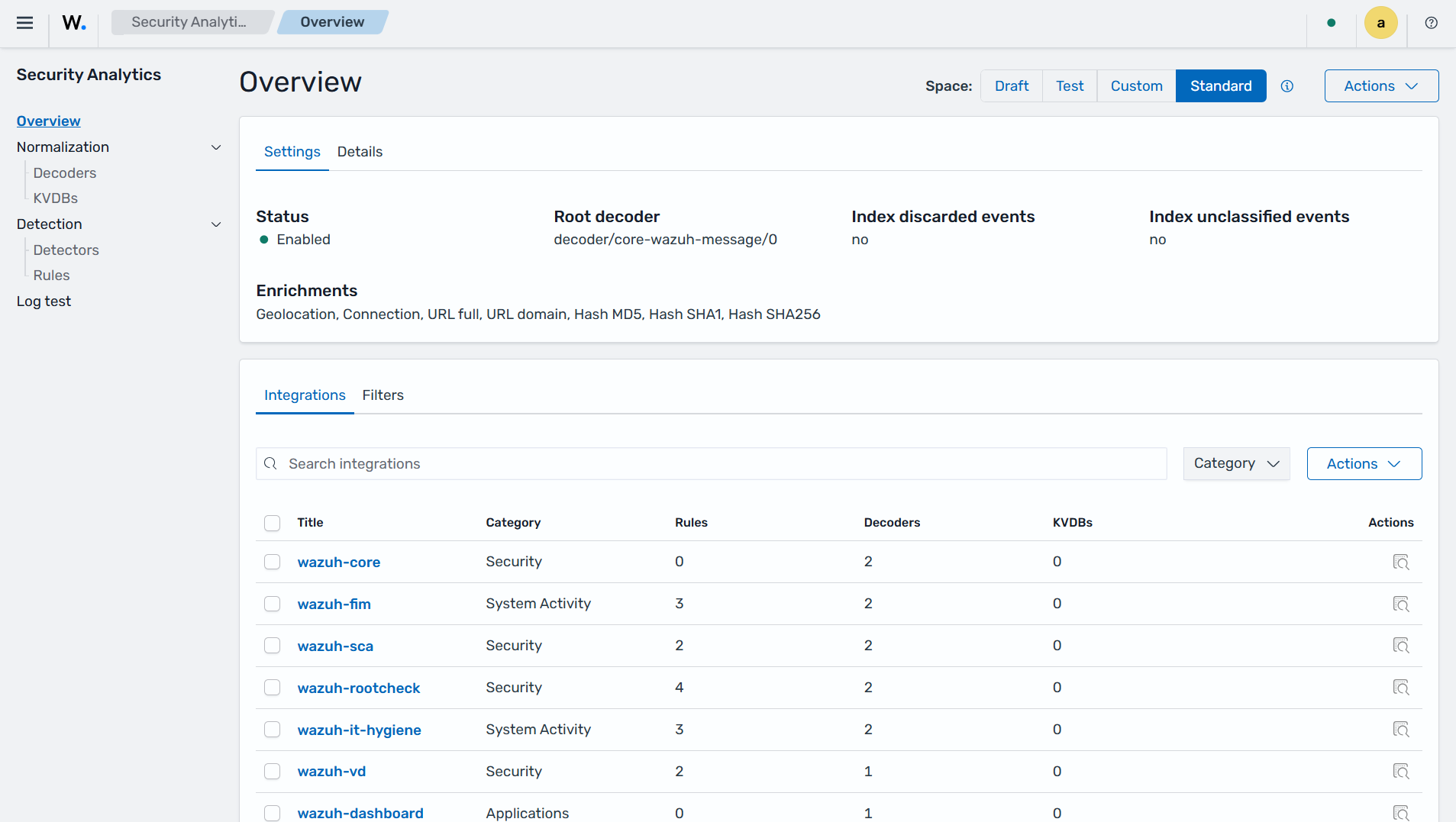This screenshot has height=822, width=1456.
Task: View details icon for wazuh-dashboard row
Action: (x=1401, y=813)
